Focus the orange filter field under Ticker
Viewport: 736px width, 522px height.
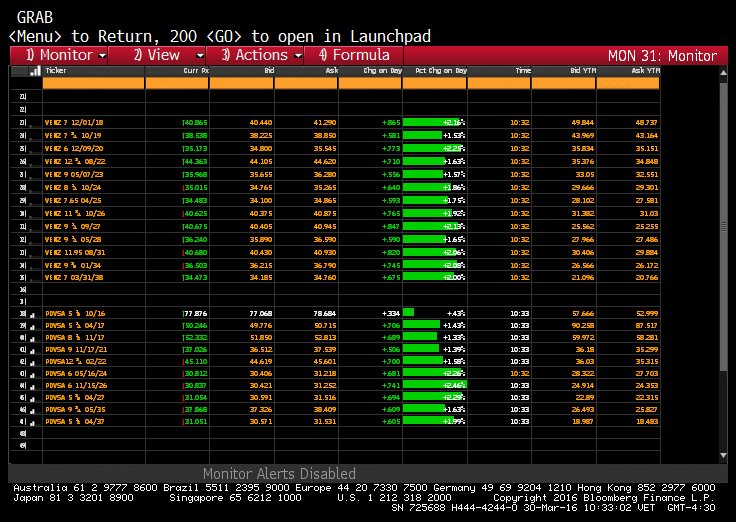[x=93, y=83]
